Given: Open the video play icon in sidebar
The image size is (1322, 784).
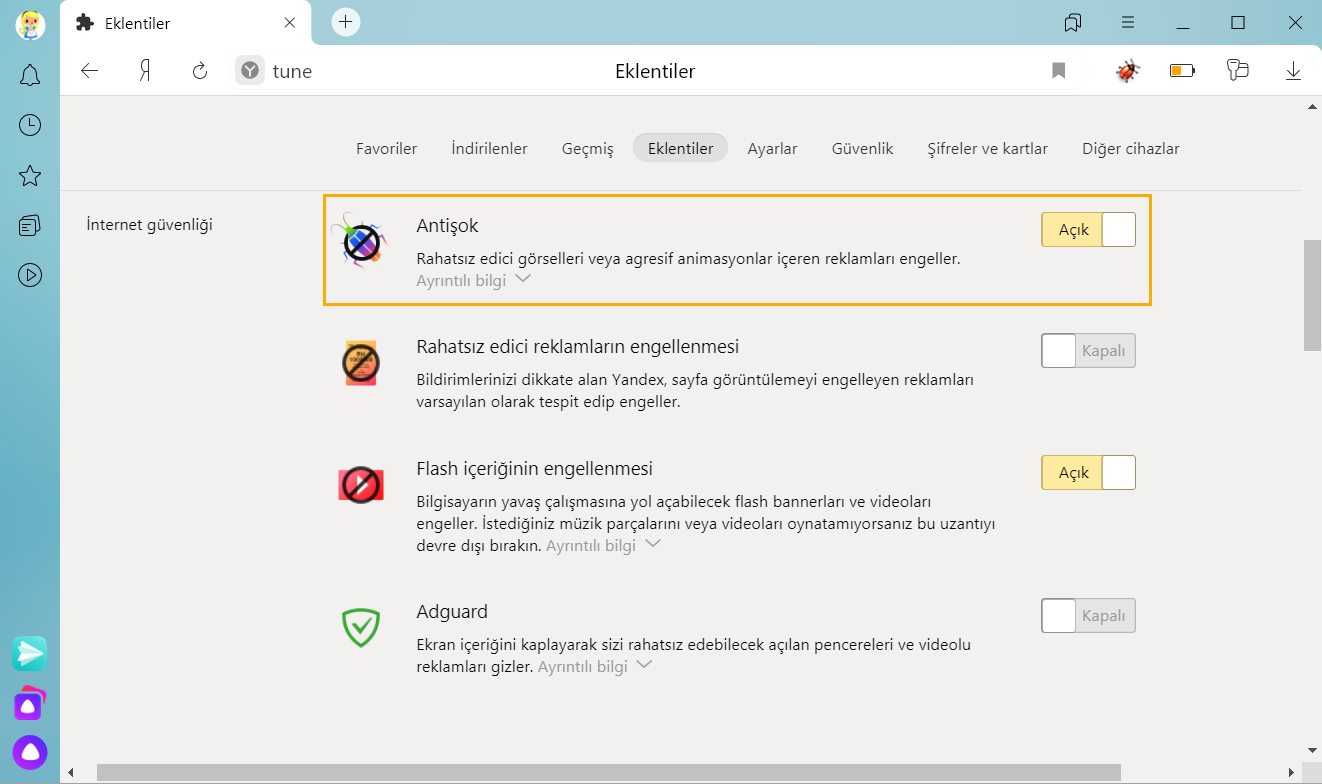Looking at the screenshot, I should coord(30,274).
